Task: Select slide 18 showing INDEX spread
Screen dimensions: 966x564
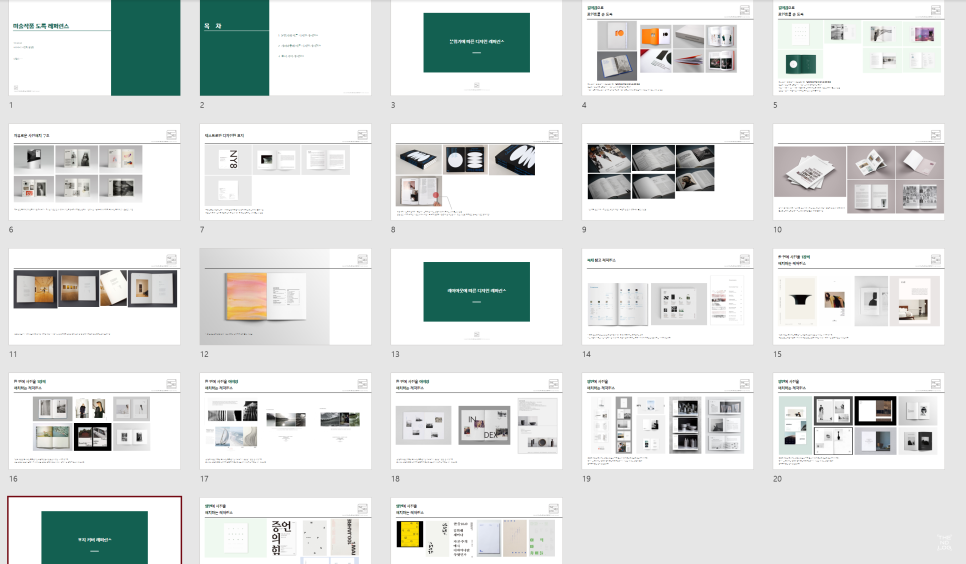Action: pyautogui.click(x=476, y=421)
